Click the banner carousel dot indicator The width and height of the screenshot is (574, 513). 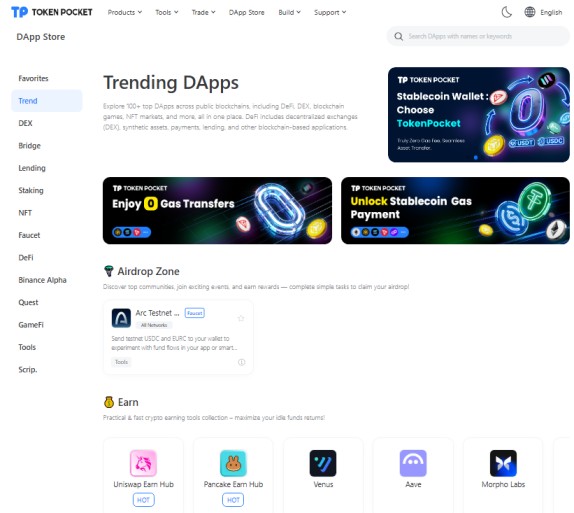pyautogui.click(x=476, y=157)
